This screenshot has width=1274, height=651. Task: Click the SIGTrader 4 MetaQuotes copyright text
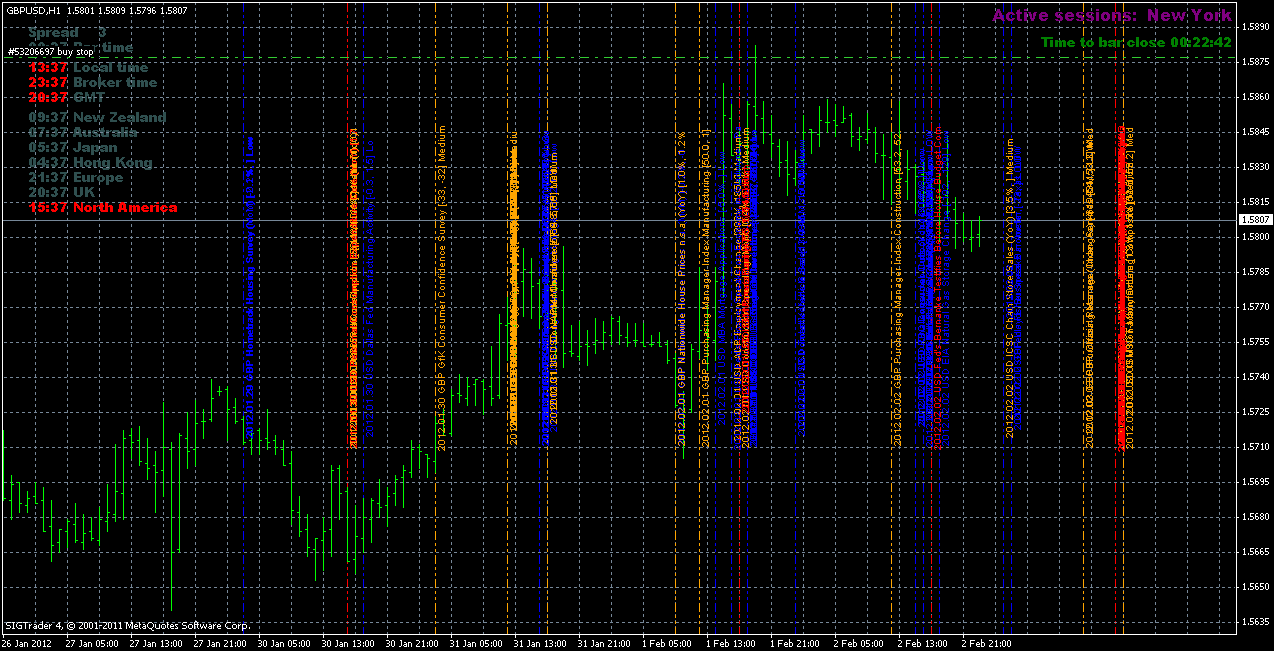point(127,626)
